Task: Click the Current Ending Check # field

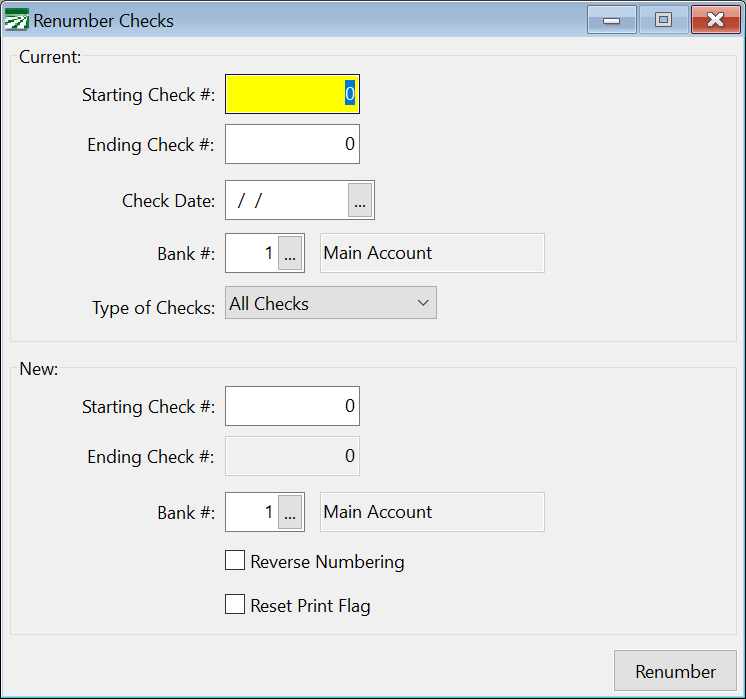Action: pos(291,145)
